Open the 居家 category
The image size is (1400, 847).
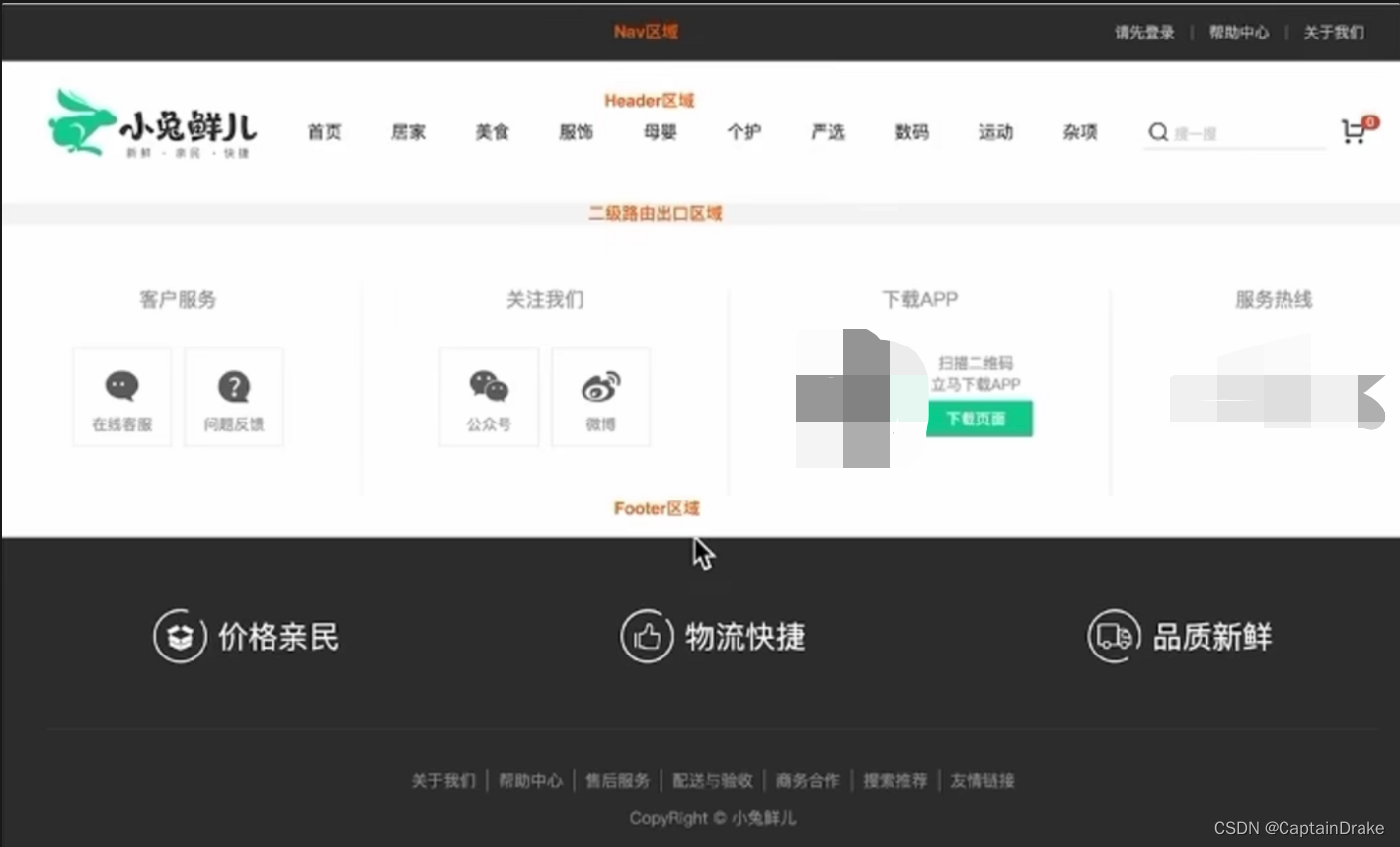point(408,132)
